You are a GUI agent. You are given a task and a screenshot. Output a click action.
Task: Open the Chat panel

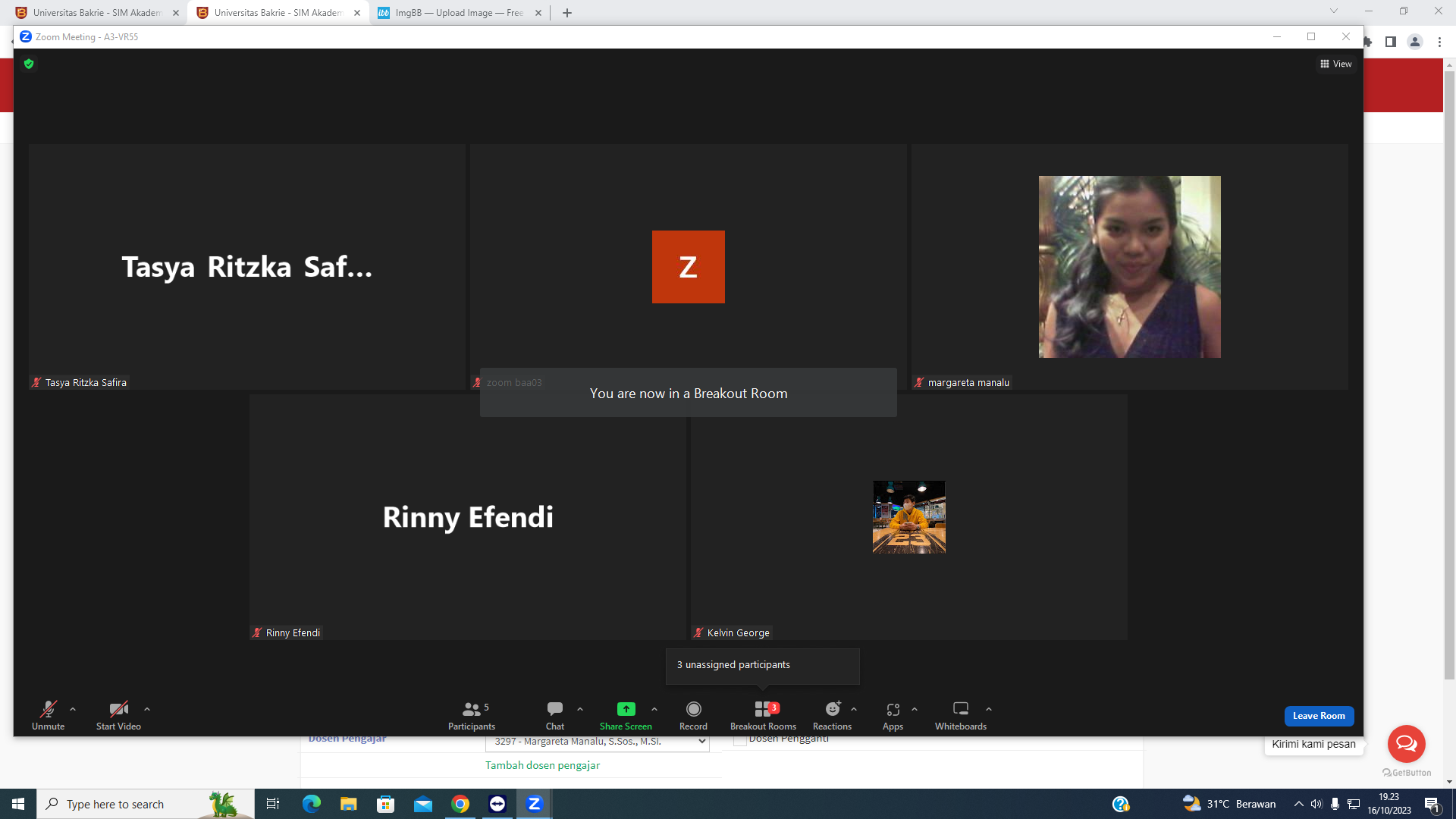[x=555, y=715]
